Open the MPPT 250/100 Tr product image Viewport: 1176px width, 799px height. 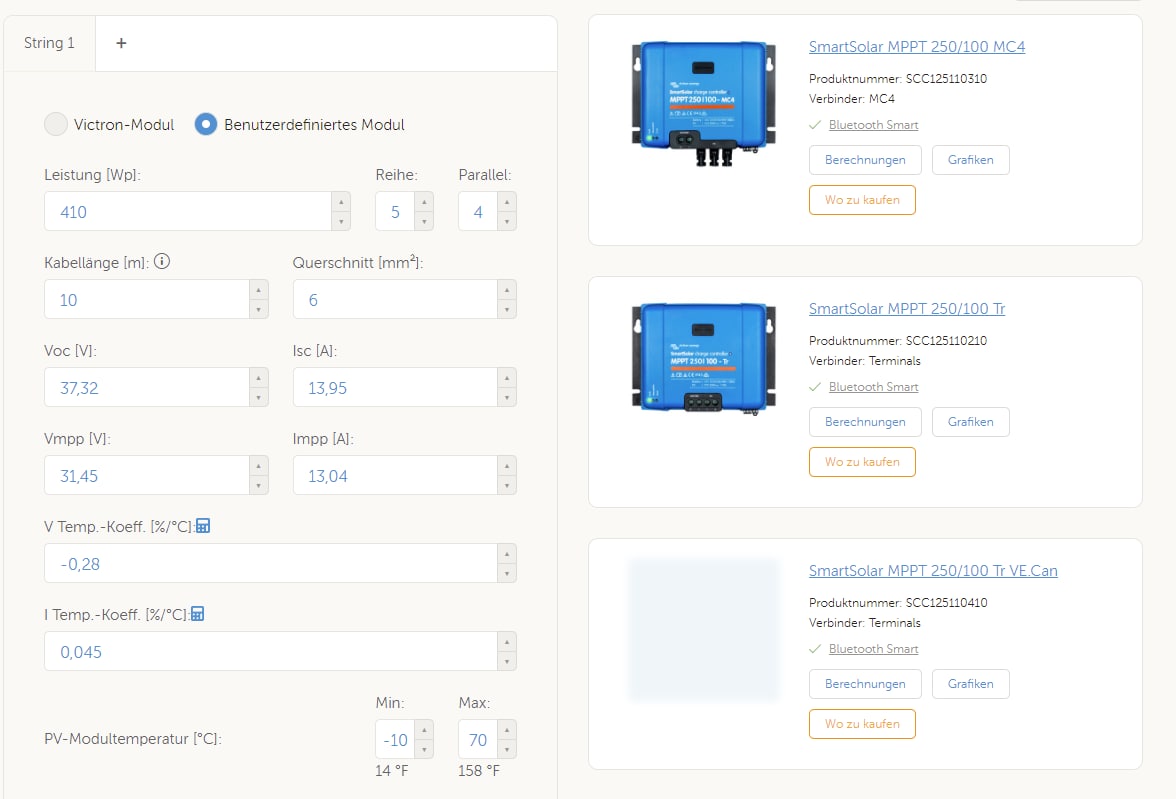pos(704,359)
